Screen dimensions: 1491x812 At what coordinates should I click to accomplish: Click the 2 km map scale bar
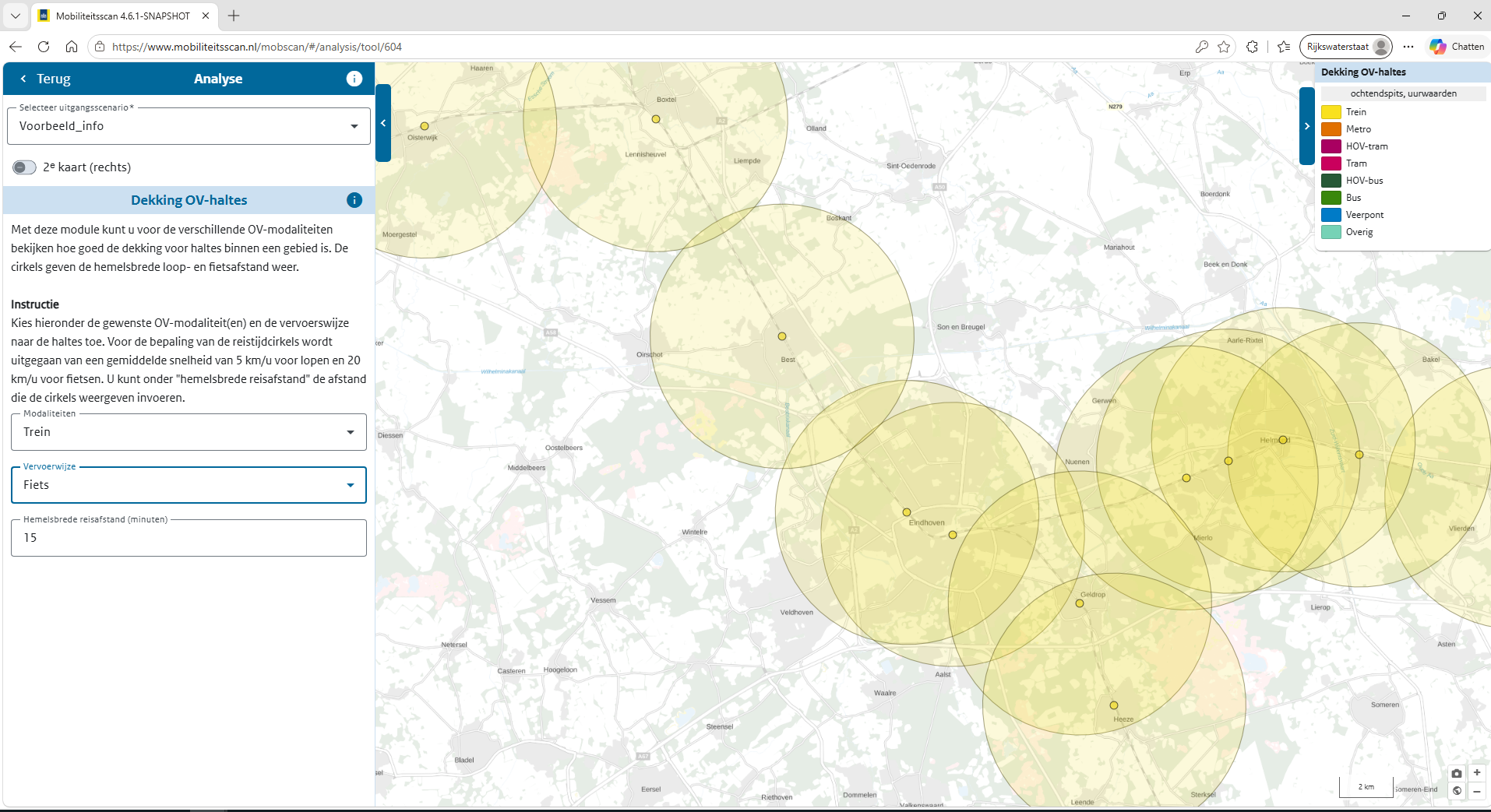1366,786
